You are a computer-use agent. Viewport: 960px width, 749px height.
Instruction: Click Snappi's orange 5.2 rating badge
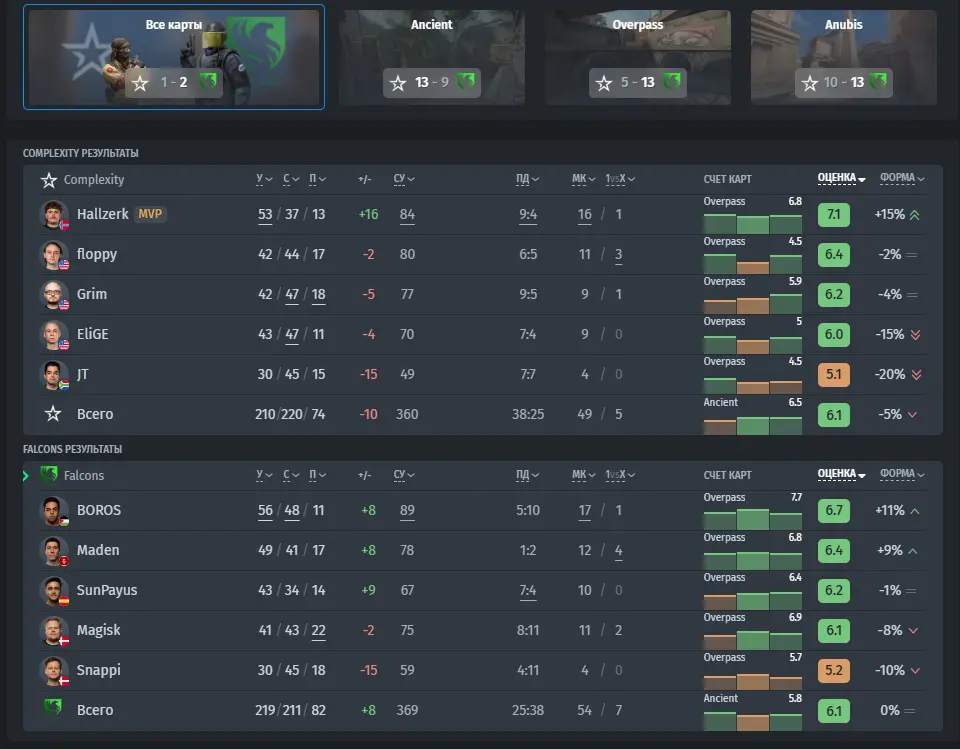point(834,670)
